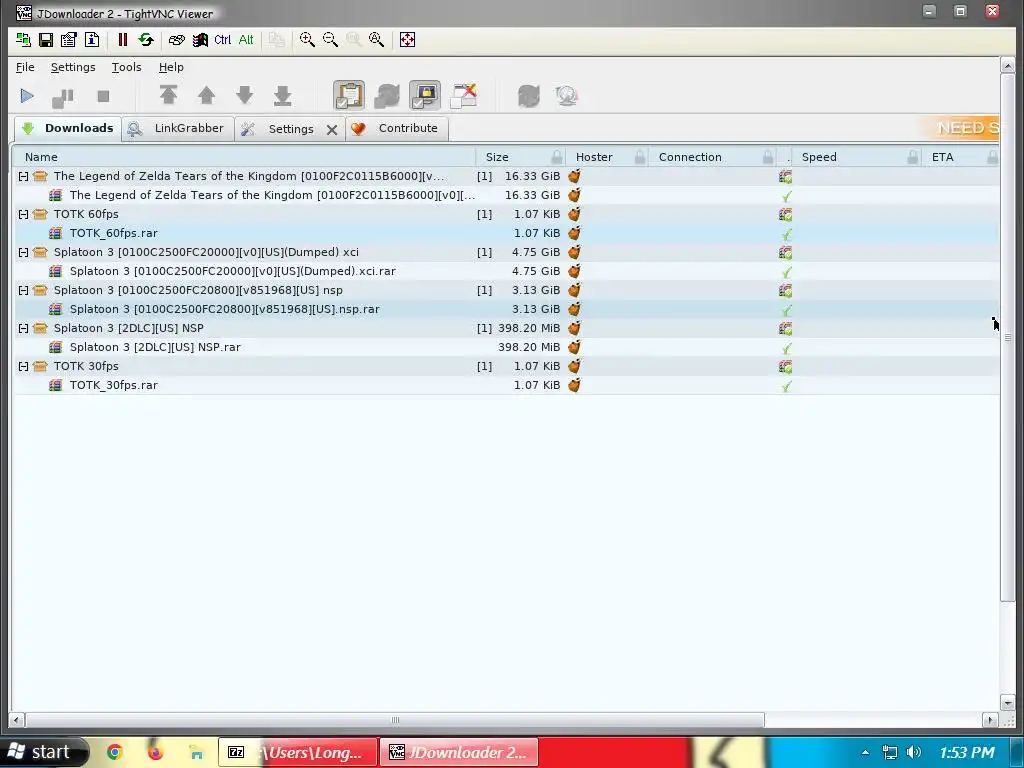
Task: Show TightVNC connection info icon
Action: point(92,40)
